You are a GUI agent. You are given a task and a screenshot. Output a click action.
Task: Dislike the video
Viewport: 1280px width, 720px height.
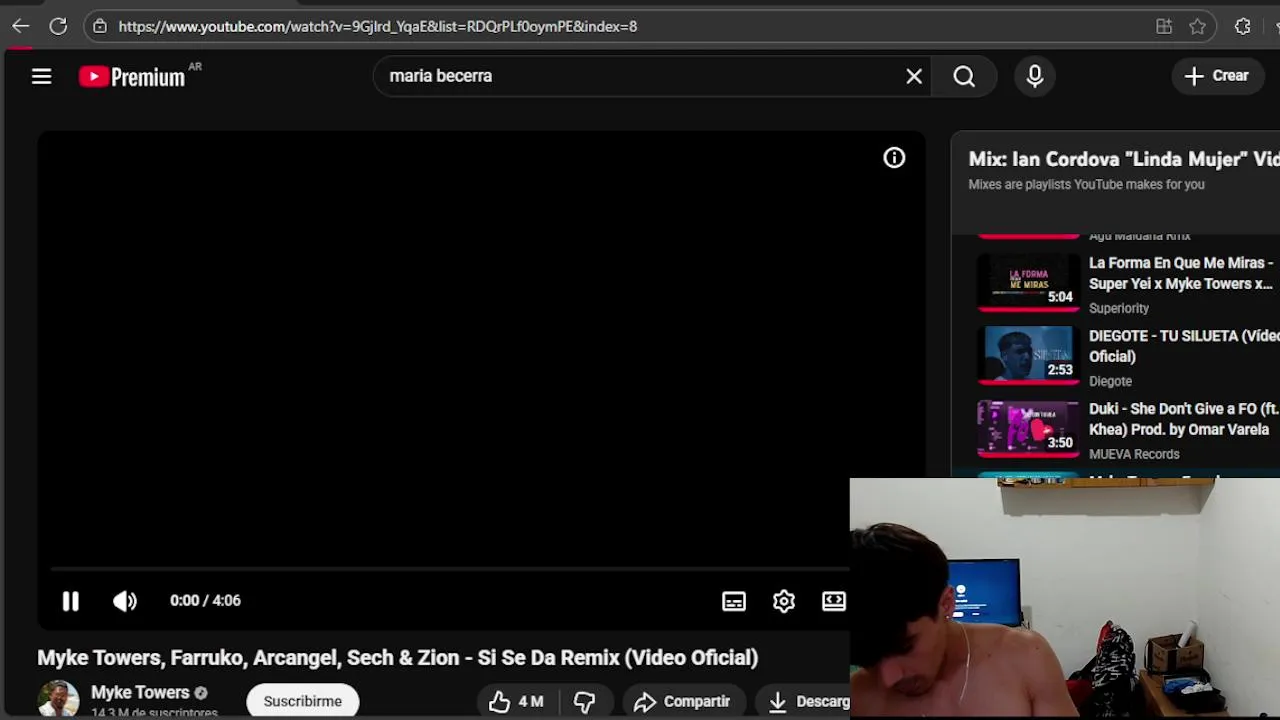coord(584,701)
